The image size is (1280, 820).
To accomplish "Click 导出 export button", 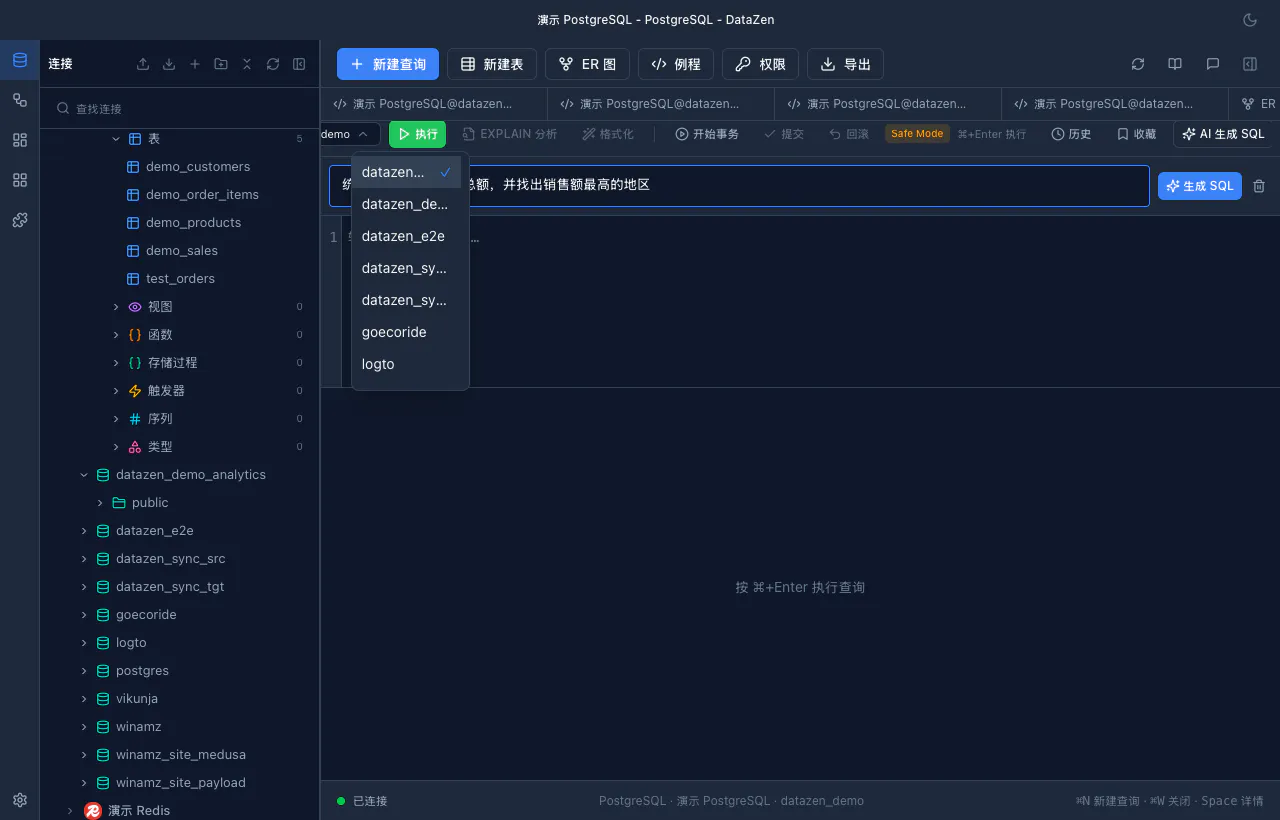I will click(x=845, y=64).
